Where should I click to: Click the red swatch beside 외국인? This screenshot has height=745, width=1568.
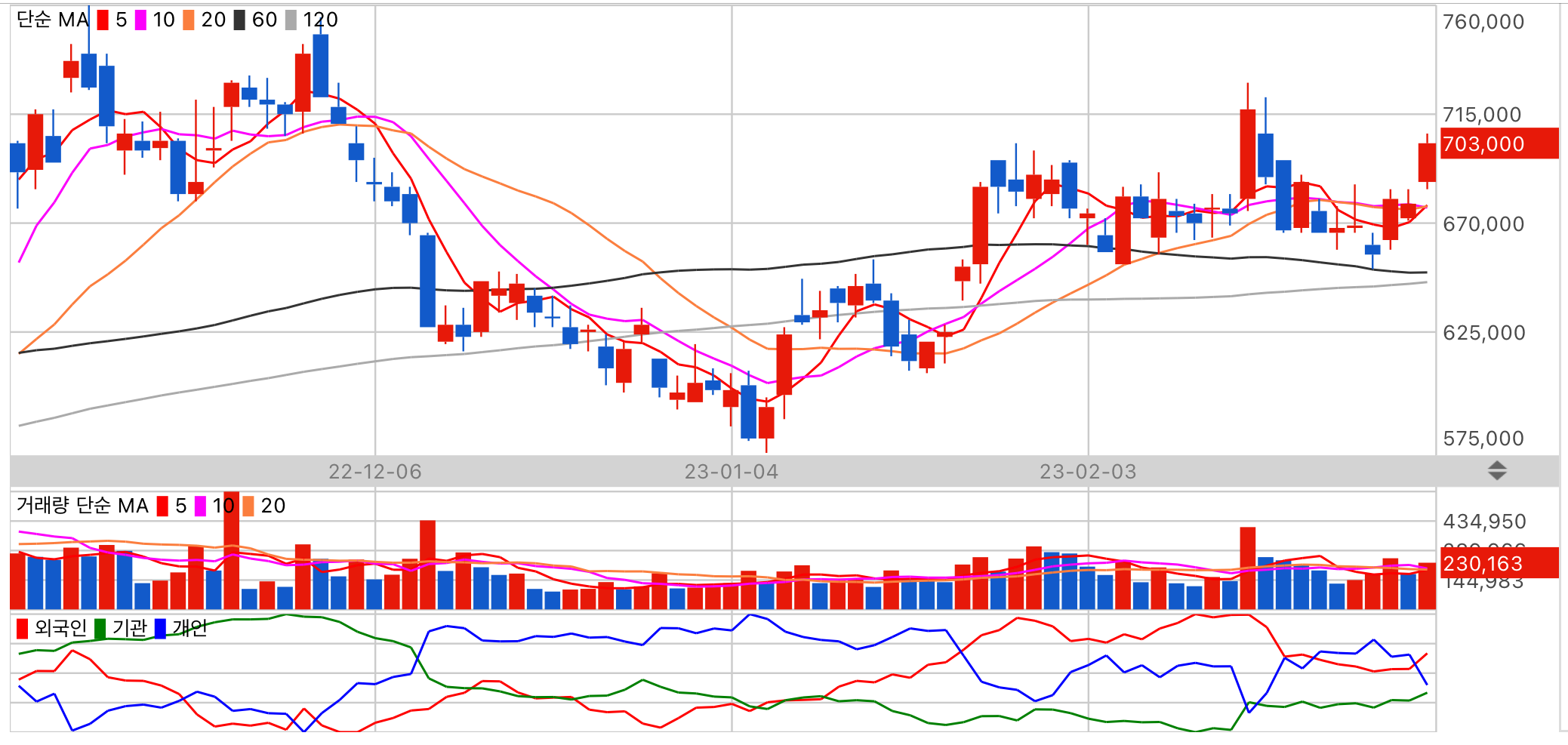click(x=23, y=628)
